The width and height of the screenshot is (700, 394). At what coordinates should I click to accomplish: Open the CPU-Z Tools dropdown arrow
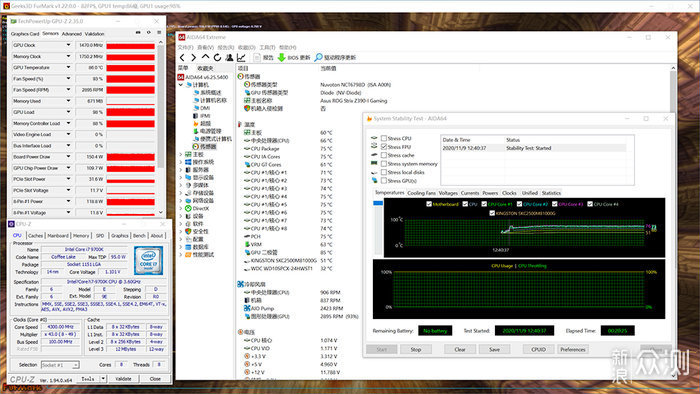click(103, 379)
